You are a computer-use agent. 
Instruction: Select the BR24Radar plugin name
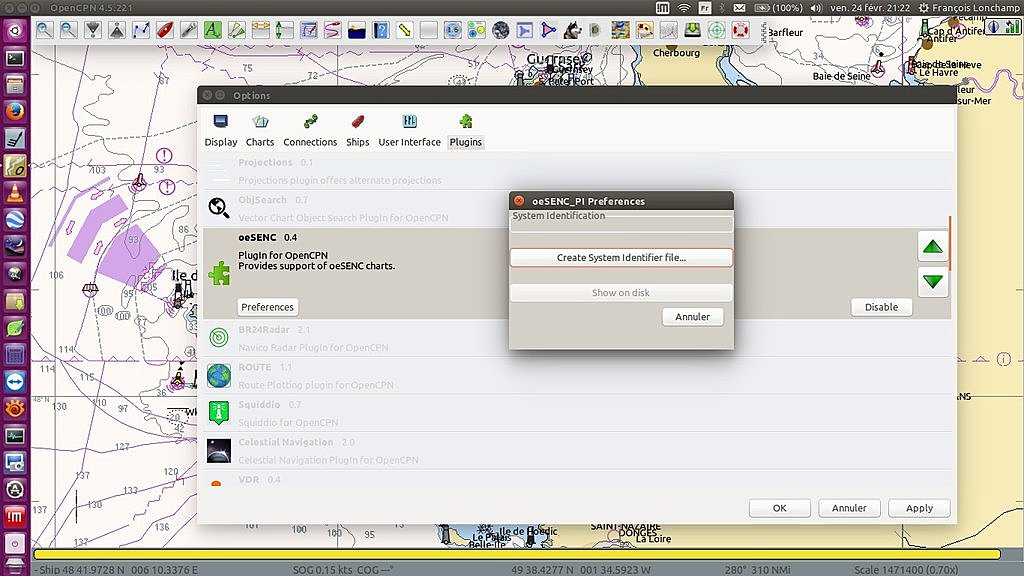(264, 330)
